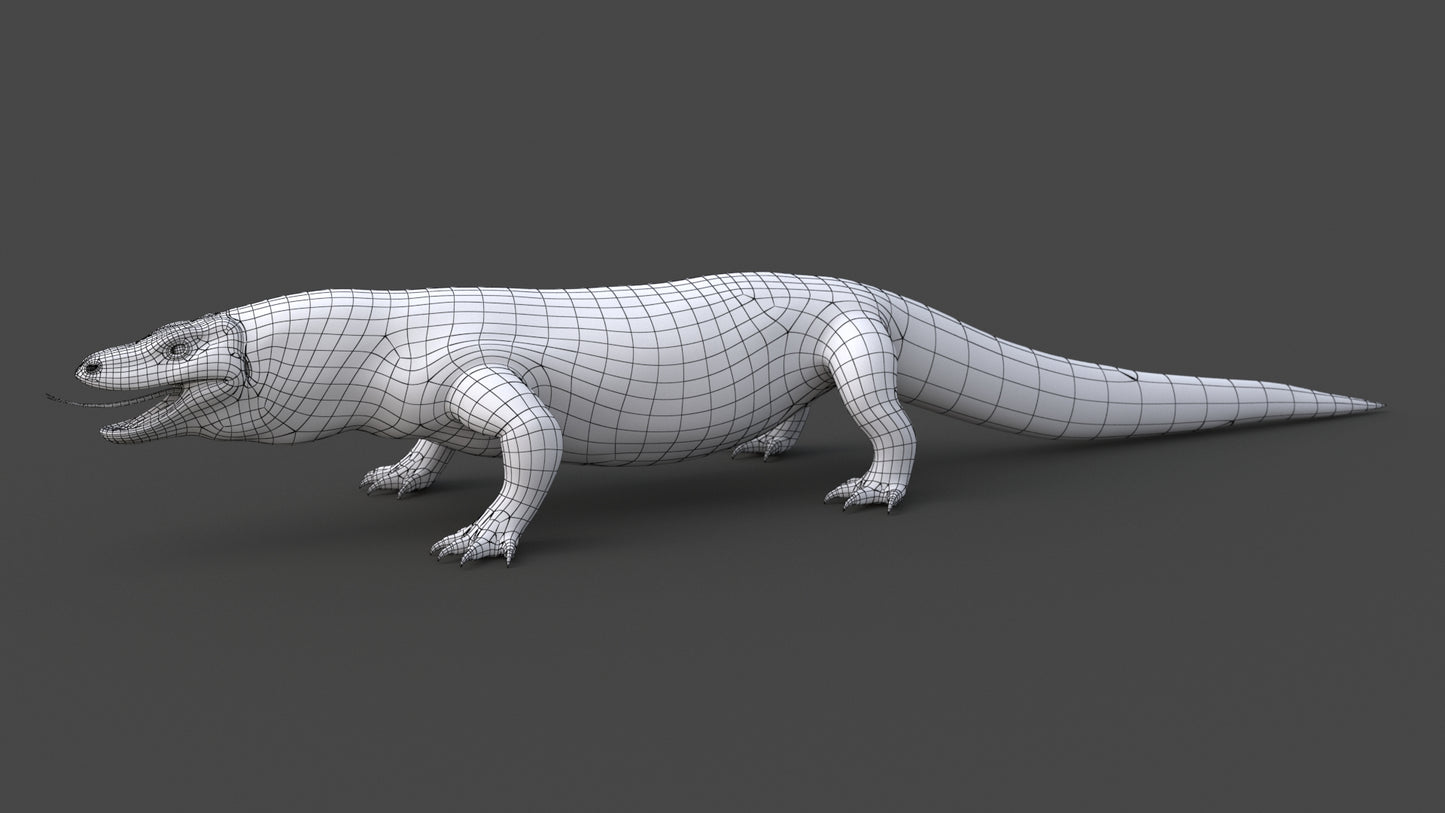1445x813 pixels.
Task: Select the shoulder above the front leg
Action: tap(470, 340)
